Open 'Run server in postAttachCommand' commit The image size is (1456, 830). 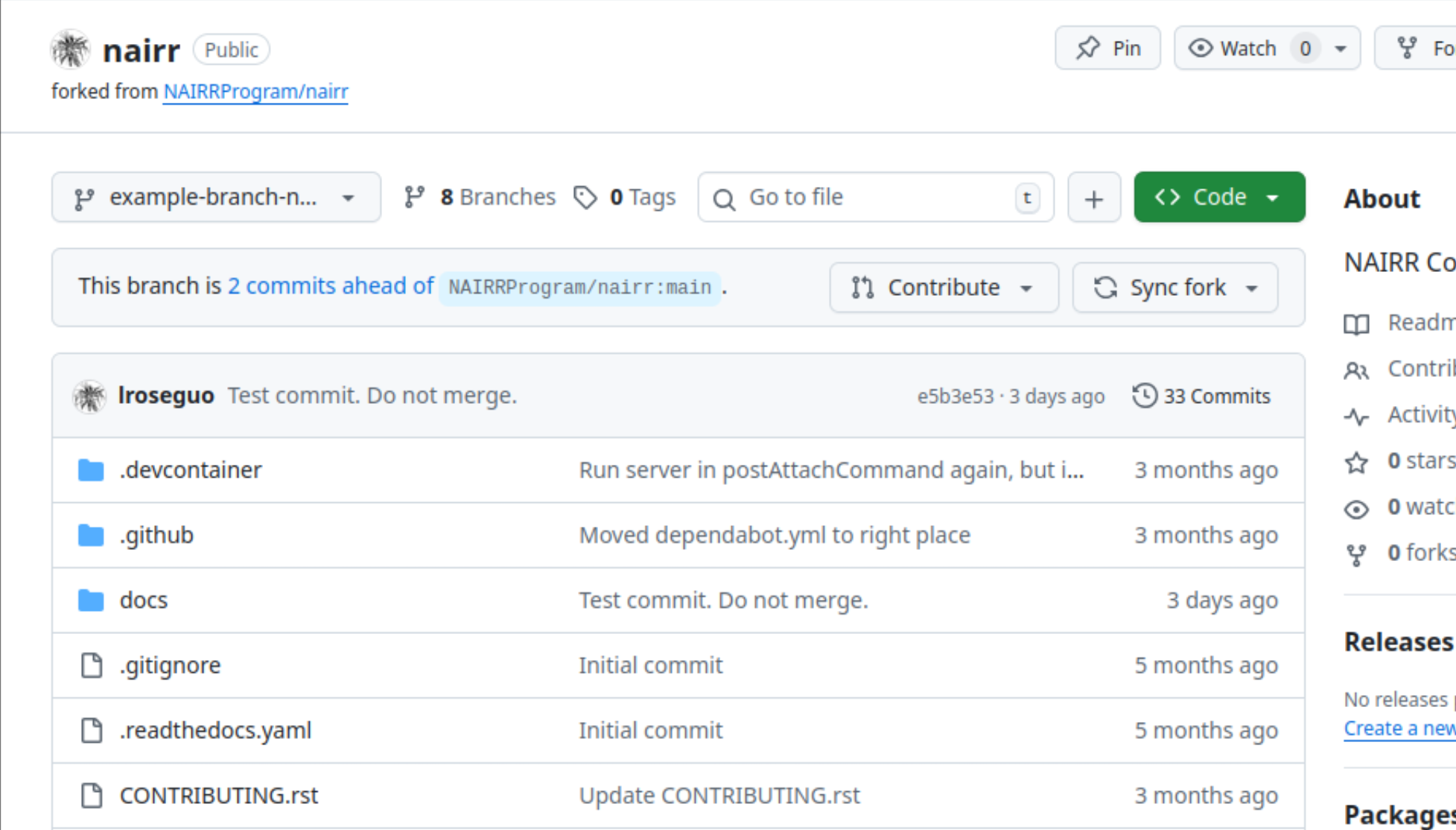(831, 470)
